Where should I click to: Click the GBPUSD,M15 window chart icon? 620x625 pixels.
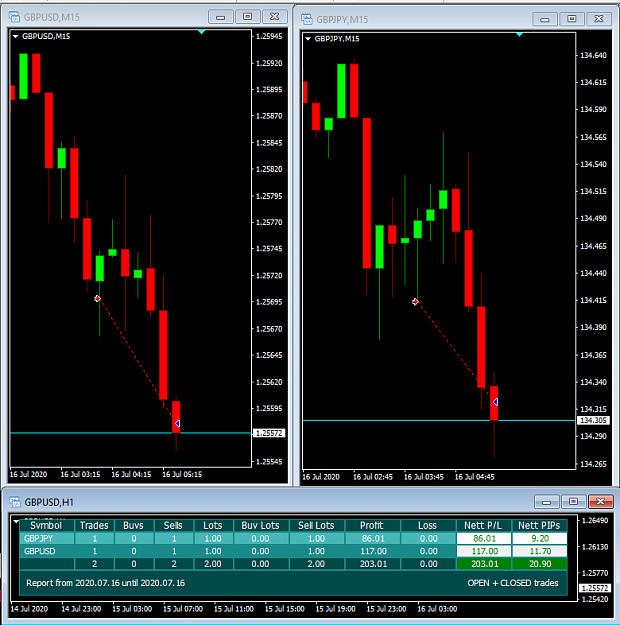15,17
